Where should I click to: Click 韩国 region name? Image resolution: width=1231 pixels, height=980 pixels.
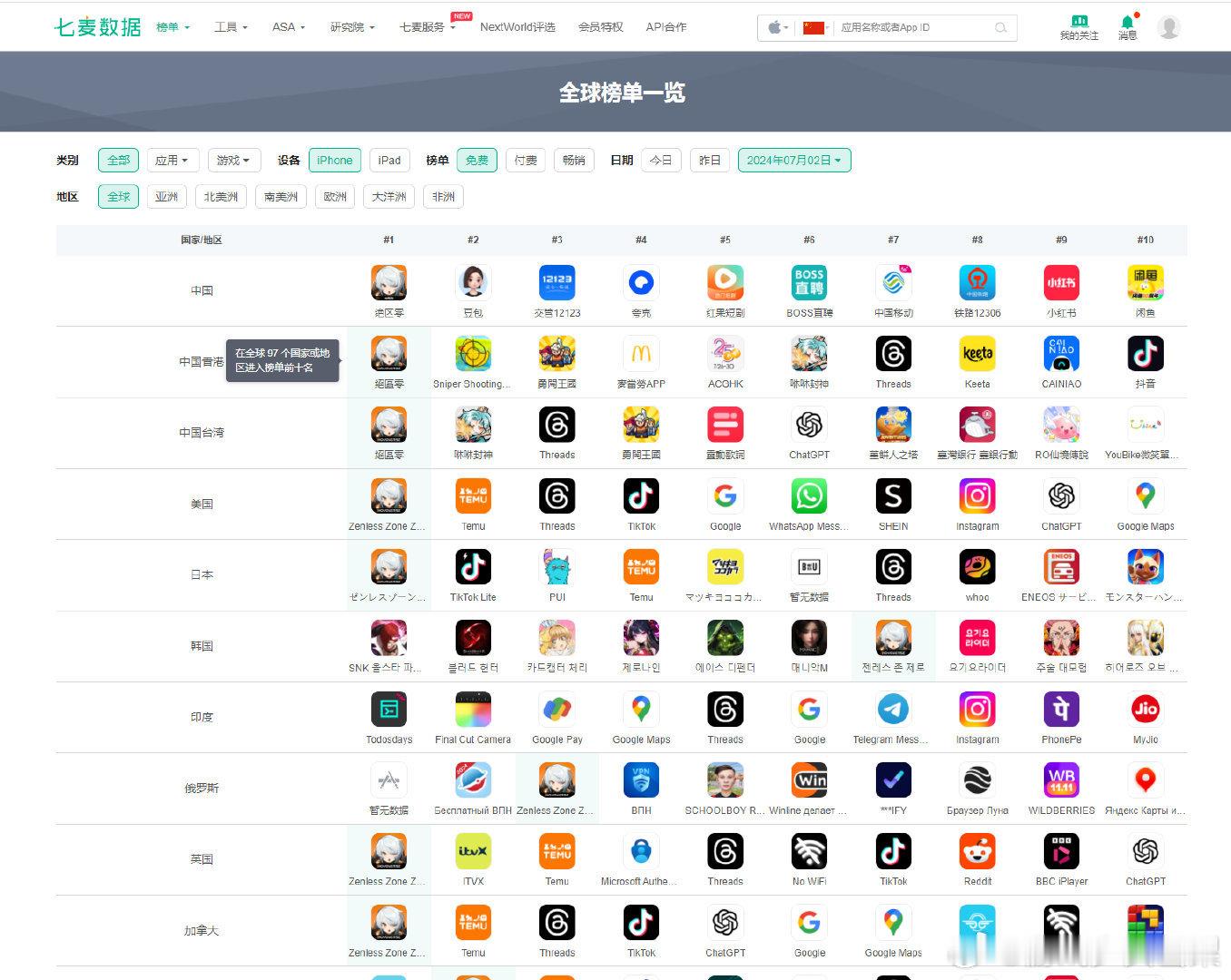pyautogui.click(x=202, y=646)
